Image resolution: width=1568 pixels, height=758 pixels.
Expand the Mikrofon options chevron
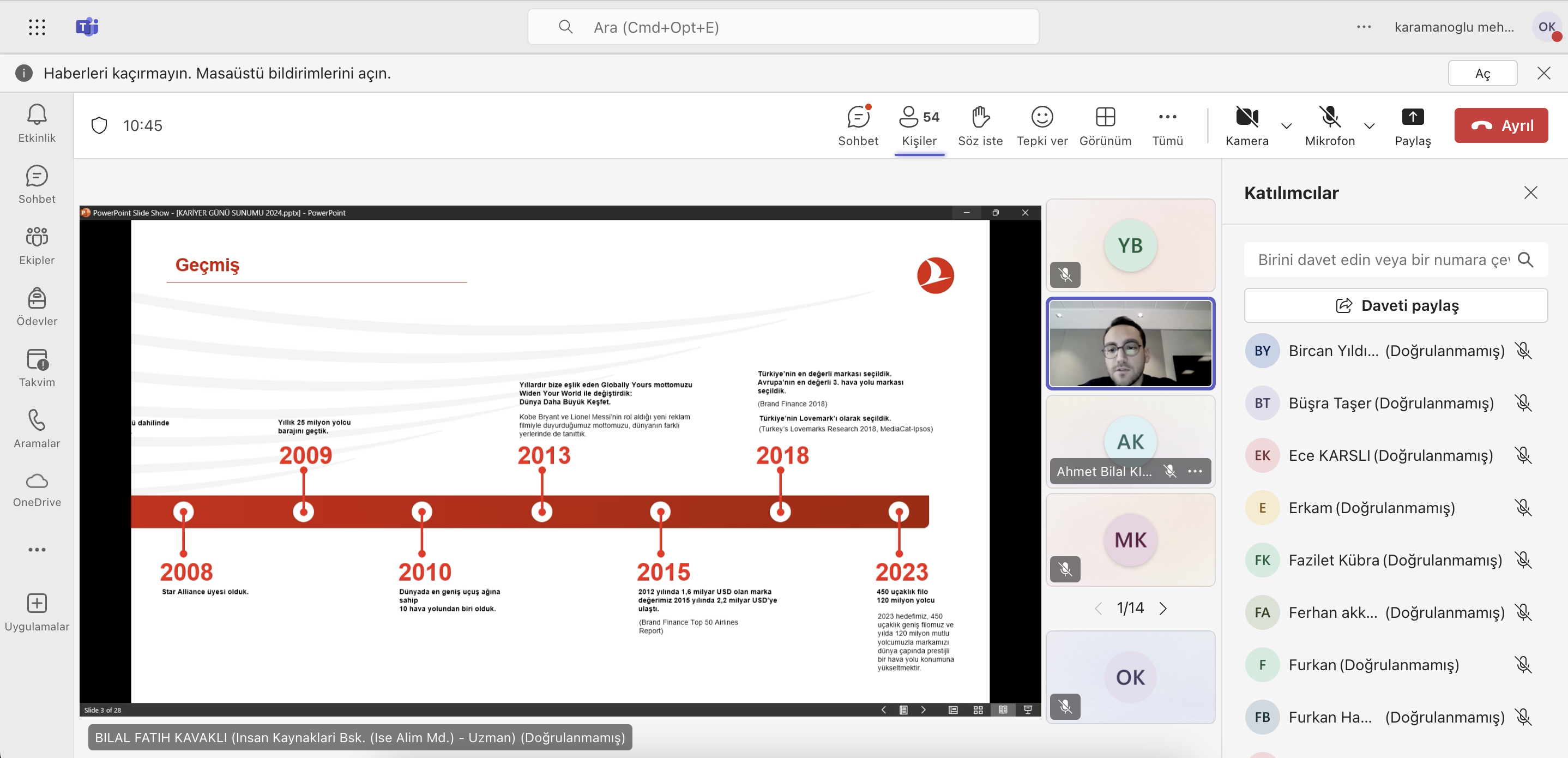[1369, 126]
